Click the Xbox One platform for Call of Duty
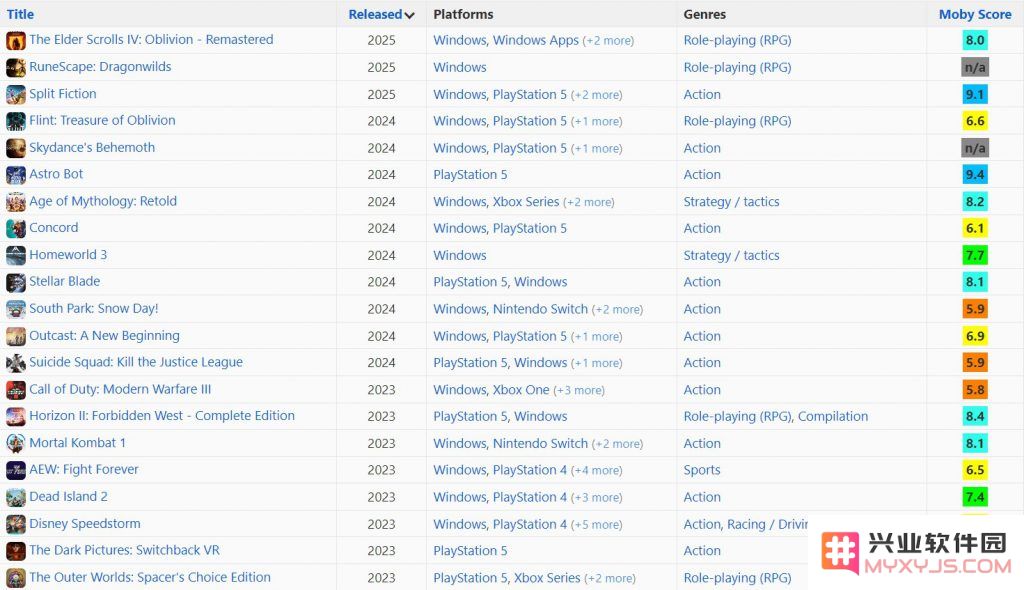1024x590 pixels. [x=521, y=390]
